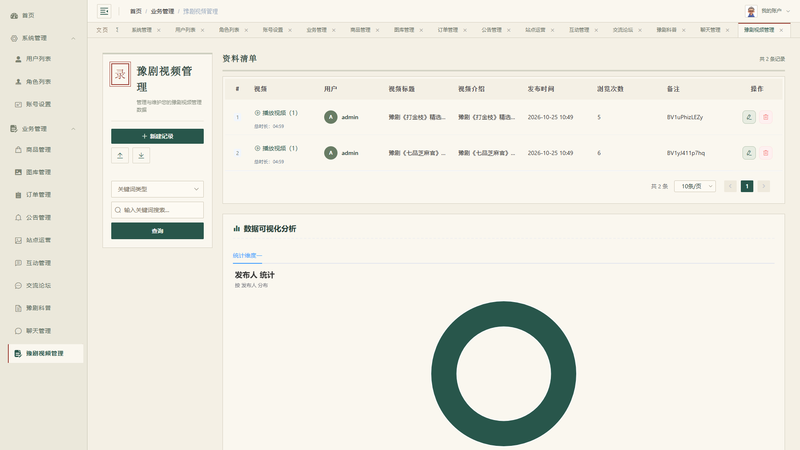The image size is (800, 450).
Task: Click the 发布时间 column header
Action: [541, 89]
